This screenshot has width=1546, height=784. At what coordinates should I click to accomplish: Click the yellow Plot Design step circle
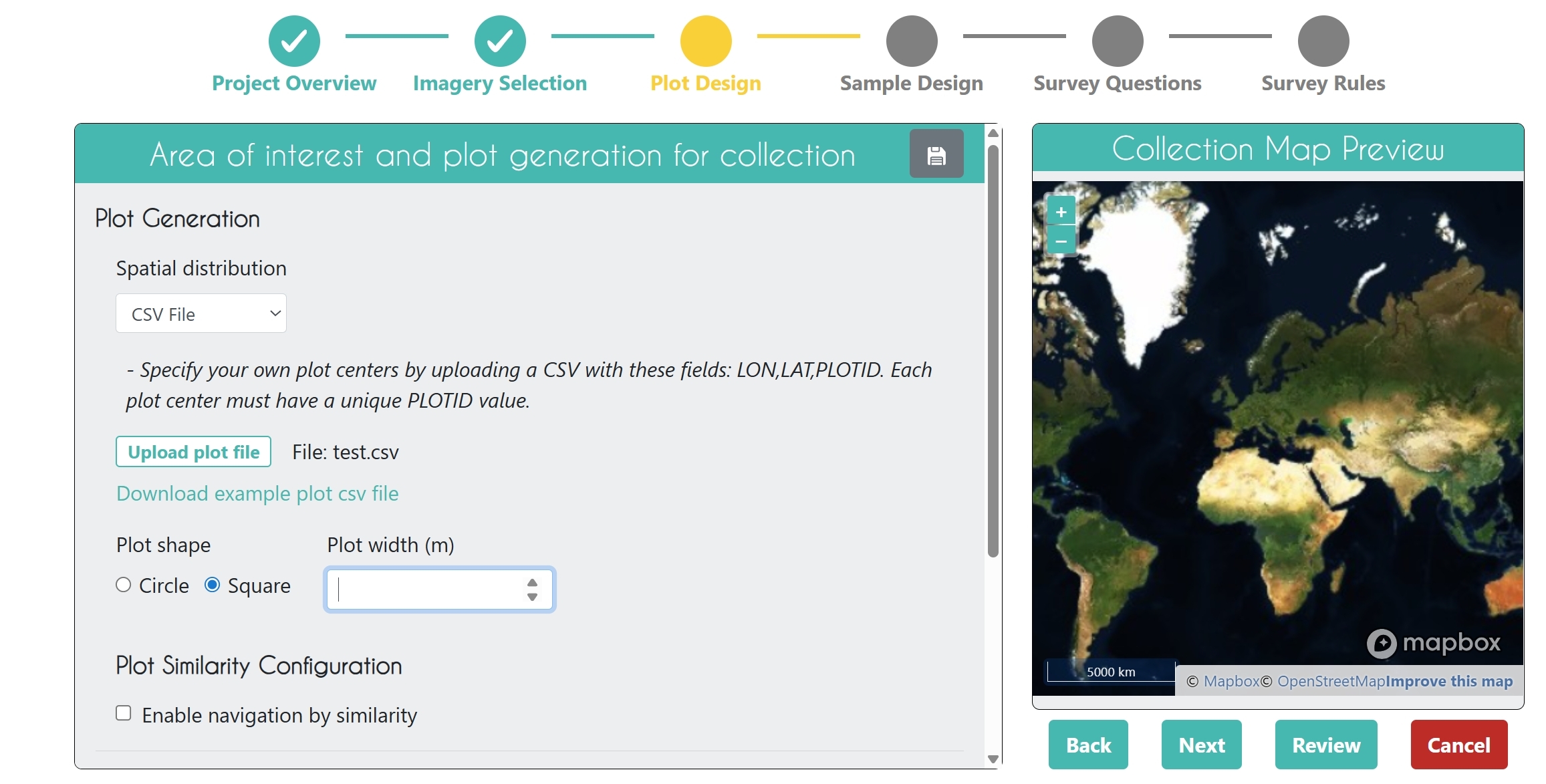pos(706,41)
